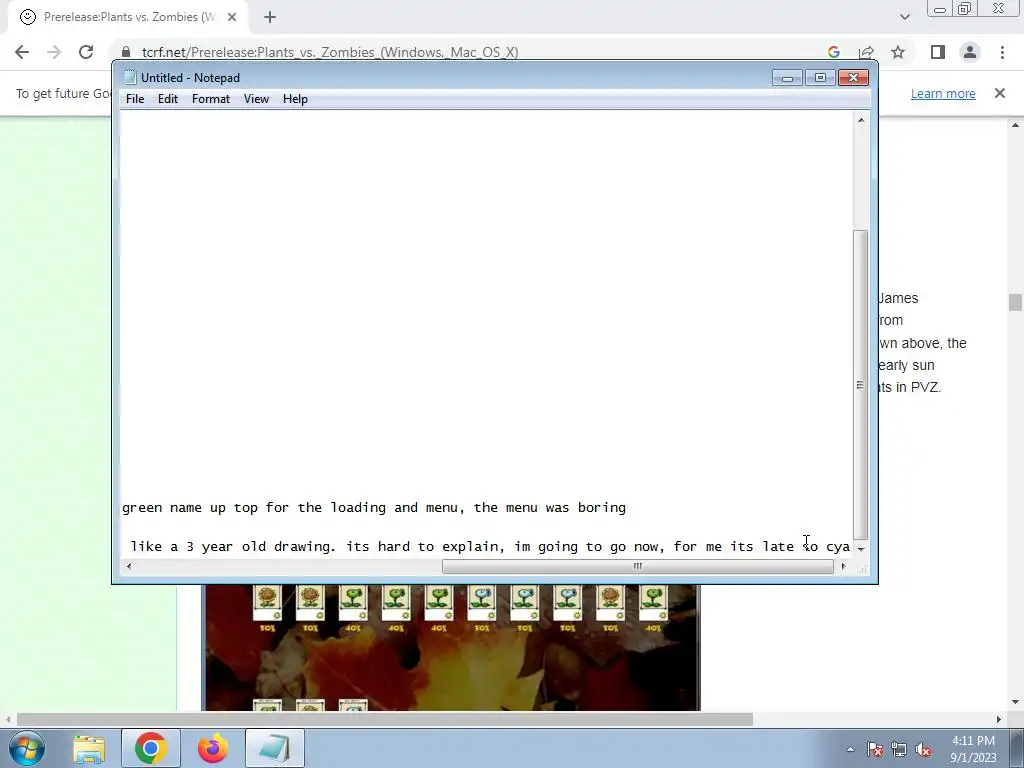The width and height of the screenshot is (1024, 768).
Task: Select the Prerelease:Plants vs. Zombies tab
Action: pyautogui.click(x=128, y=17)
